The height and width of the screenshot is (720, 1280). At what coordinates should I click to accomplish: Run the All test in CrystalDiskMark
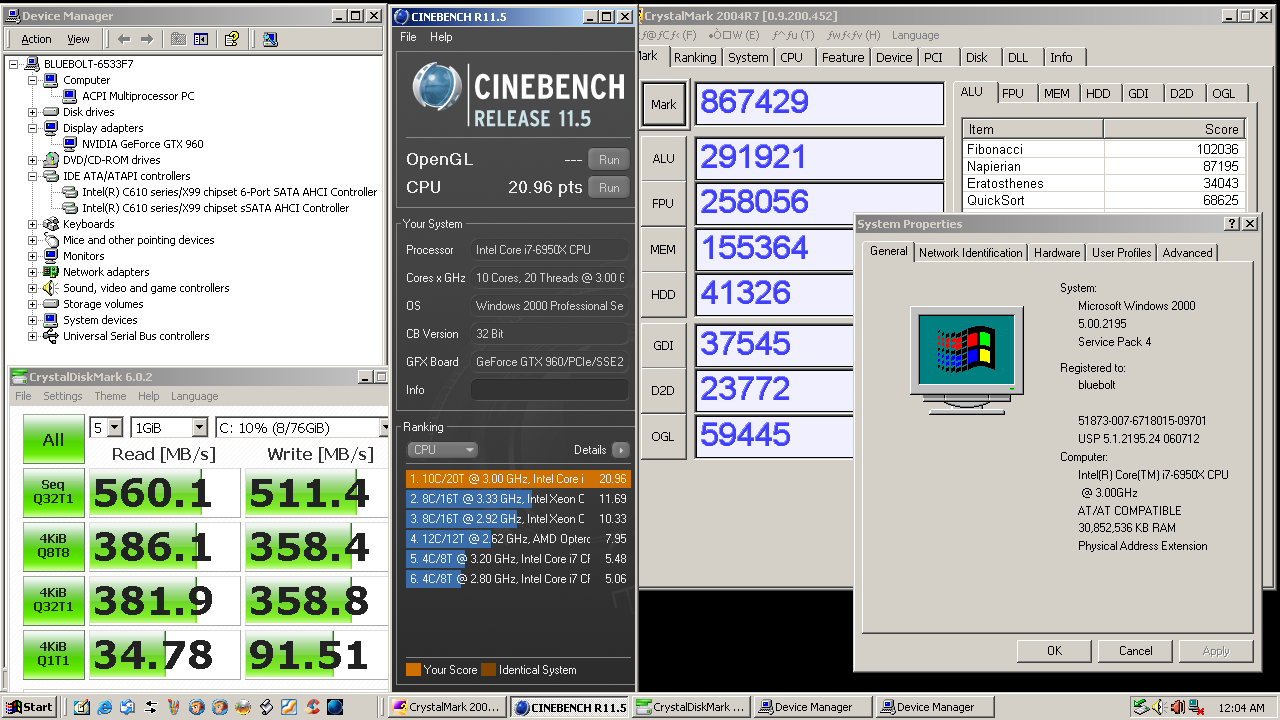pyautogui.click(x=53, y=438)
